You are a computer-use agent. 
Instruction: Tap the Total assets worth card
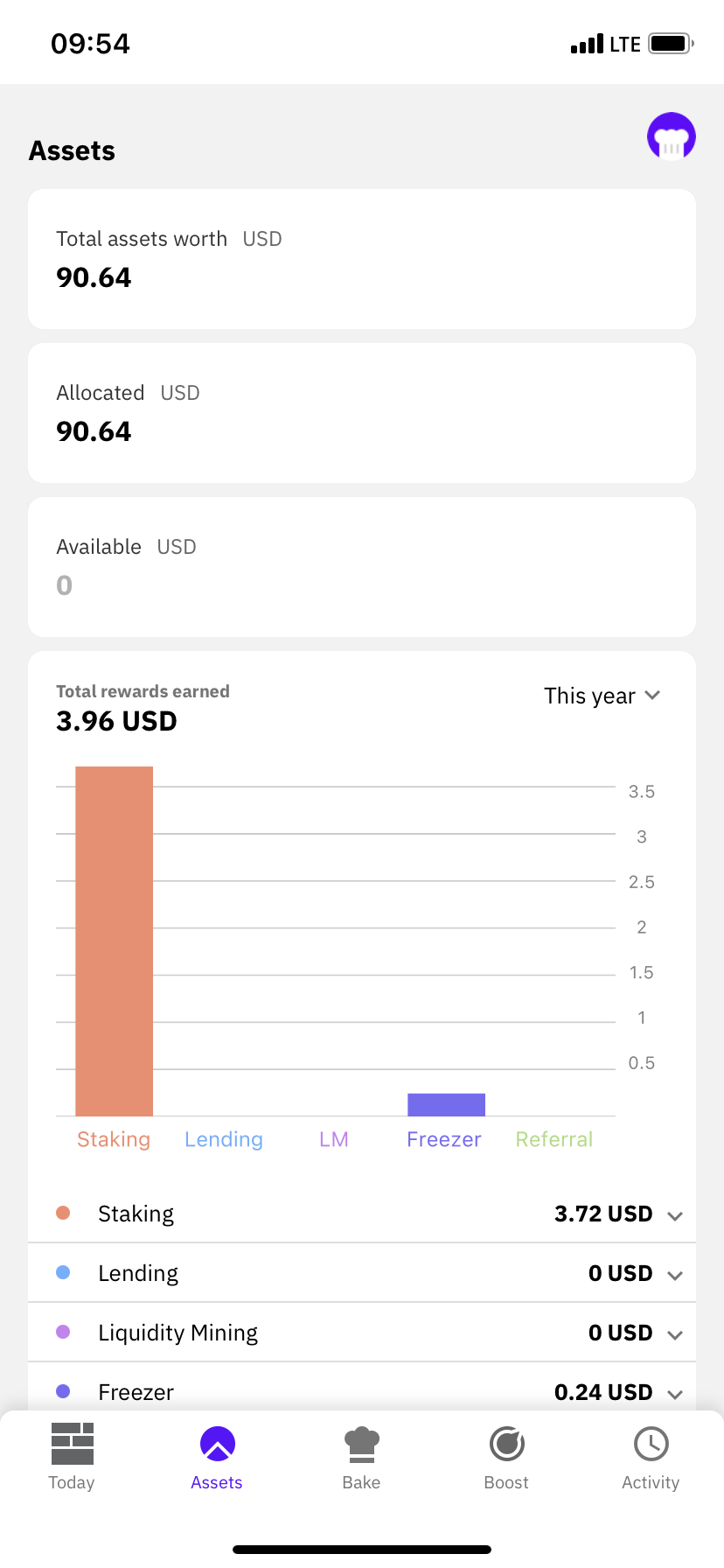tap(362, 259)
